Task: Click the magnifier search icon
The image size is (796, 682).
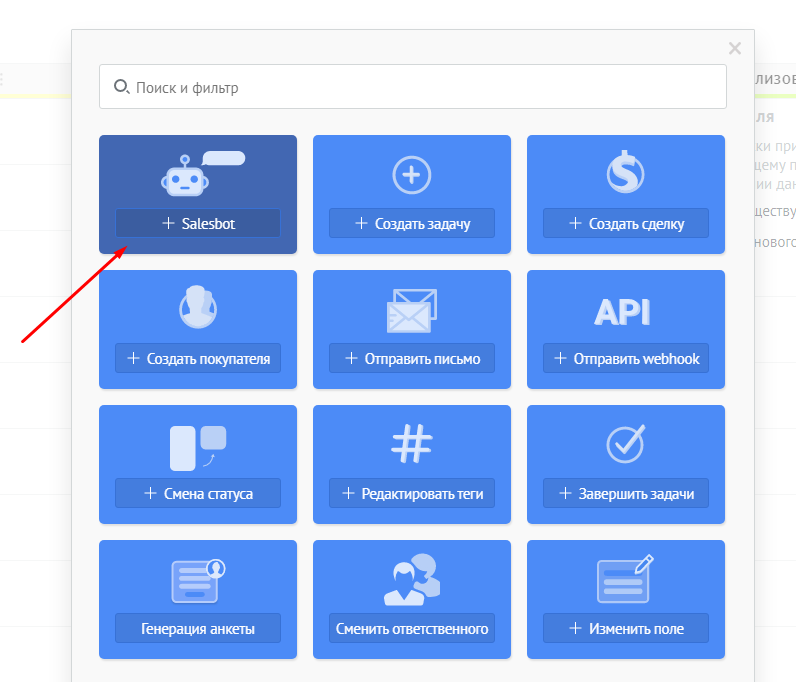Action: point(121,87)
